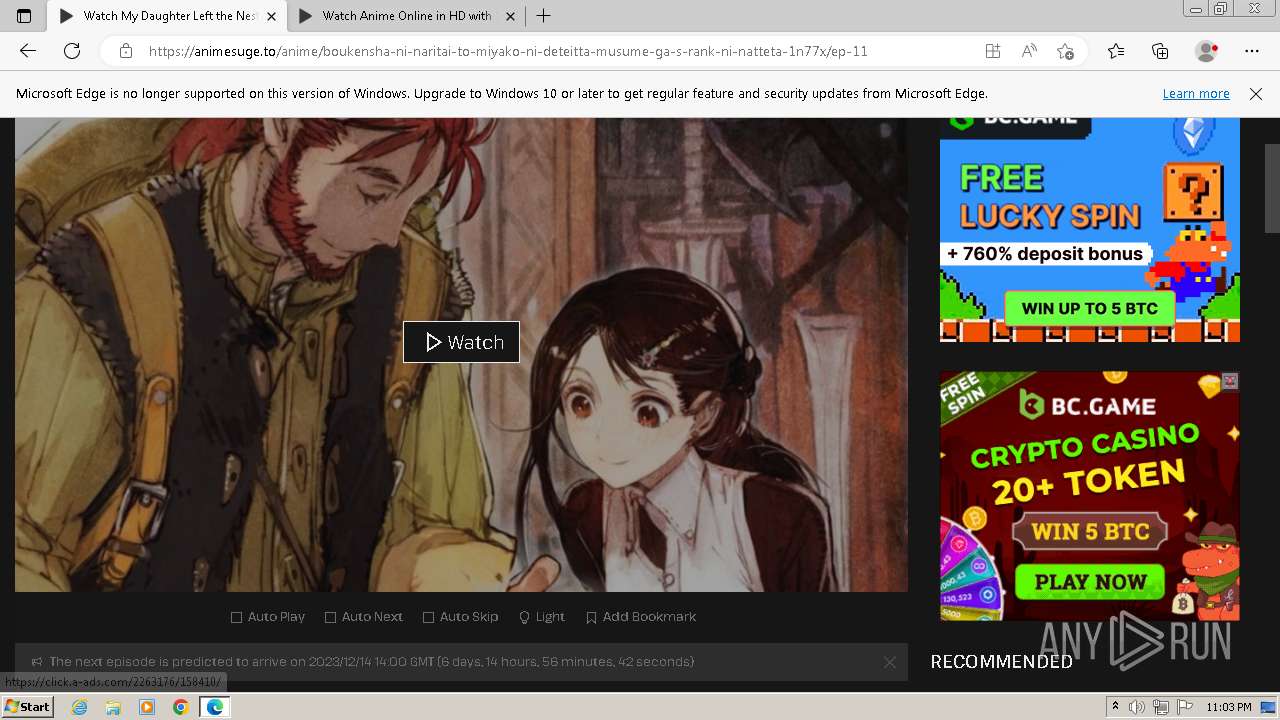1280x720 pixels.
Task: Open volume control in system tray
Action: pyautogui.click(x=1138, y=707)
